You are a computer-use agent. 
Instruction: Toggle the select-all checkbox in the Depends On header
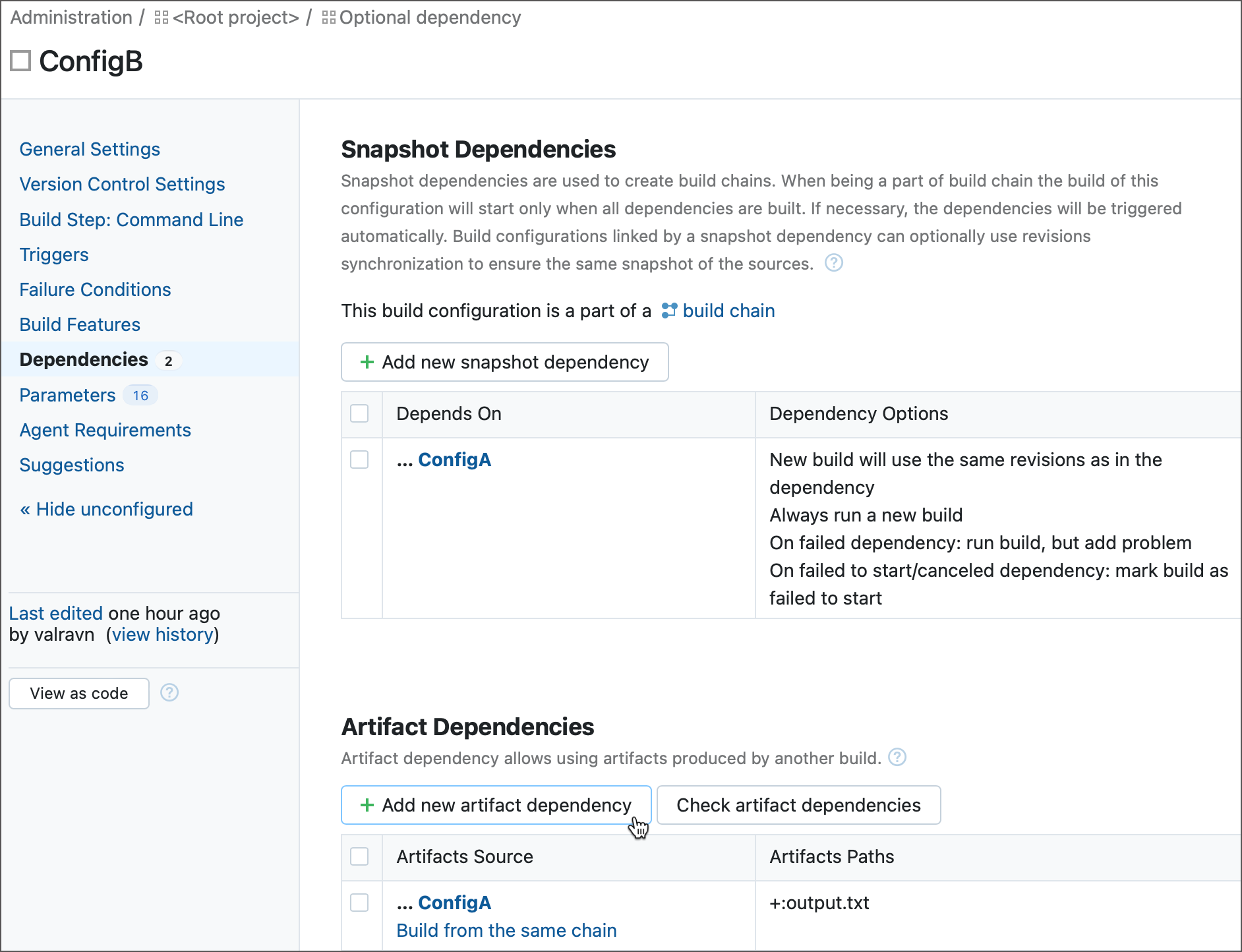tap(360, 413)
